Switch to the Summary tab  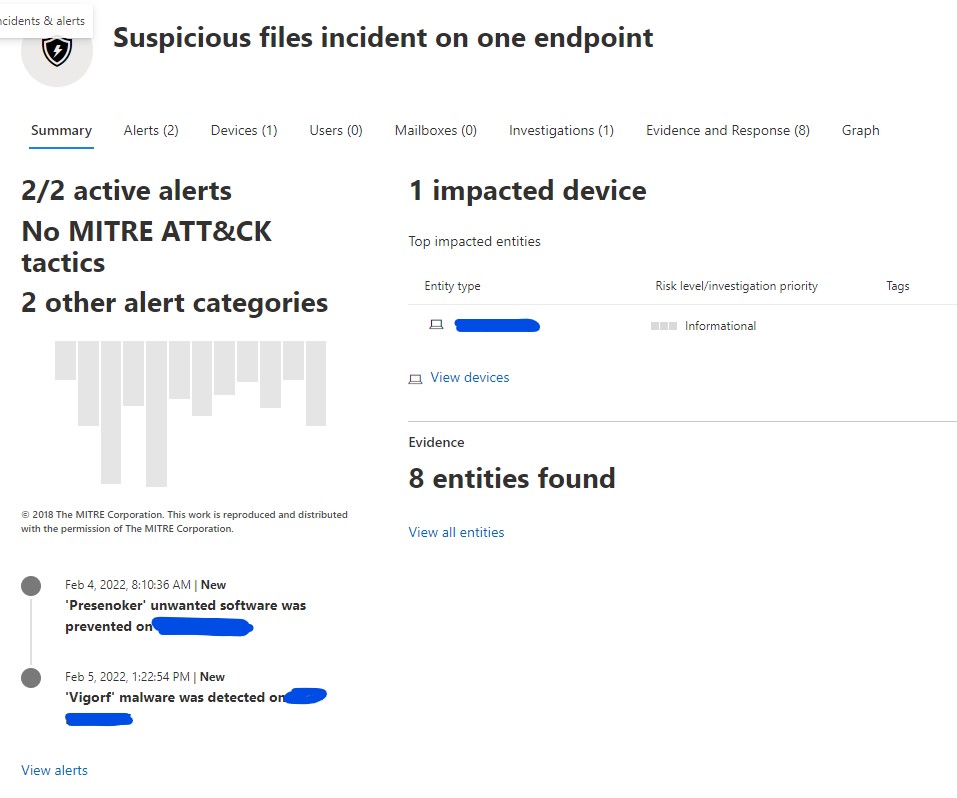61,130
